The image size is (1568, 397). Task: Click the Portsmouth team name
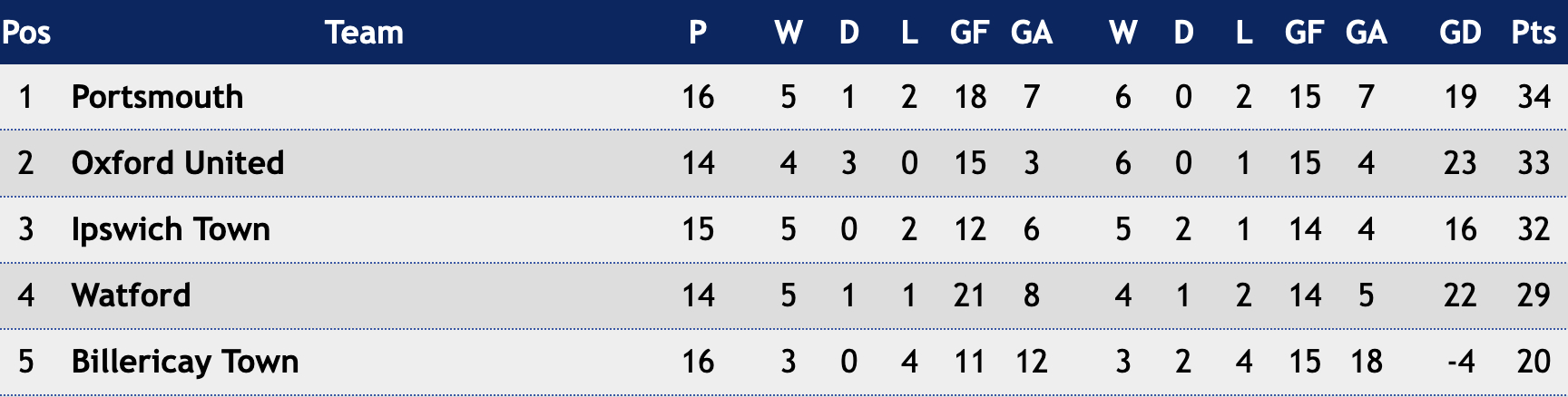pos(157,97)
